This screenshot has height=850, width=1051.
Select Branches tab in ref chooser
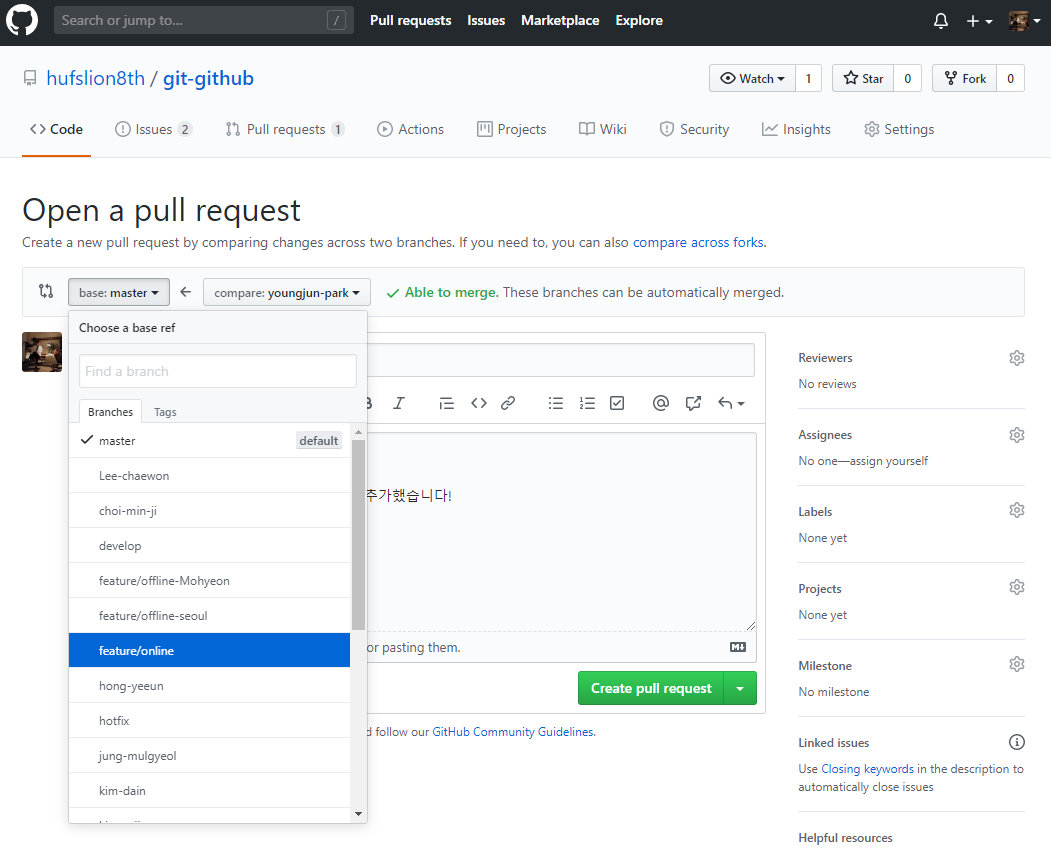(110, 412)
